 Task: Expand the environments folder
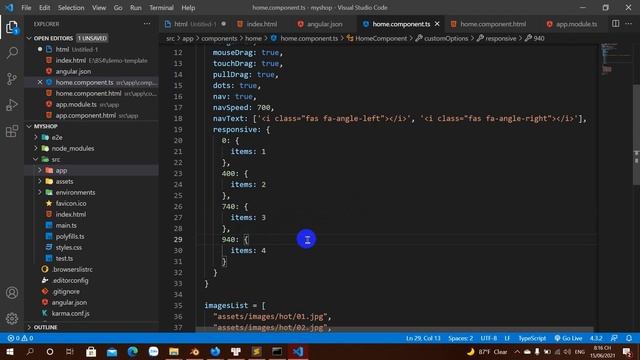(40, 192)
